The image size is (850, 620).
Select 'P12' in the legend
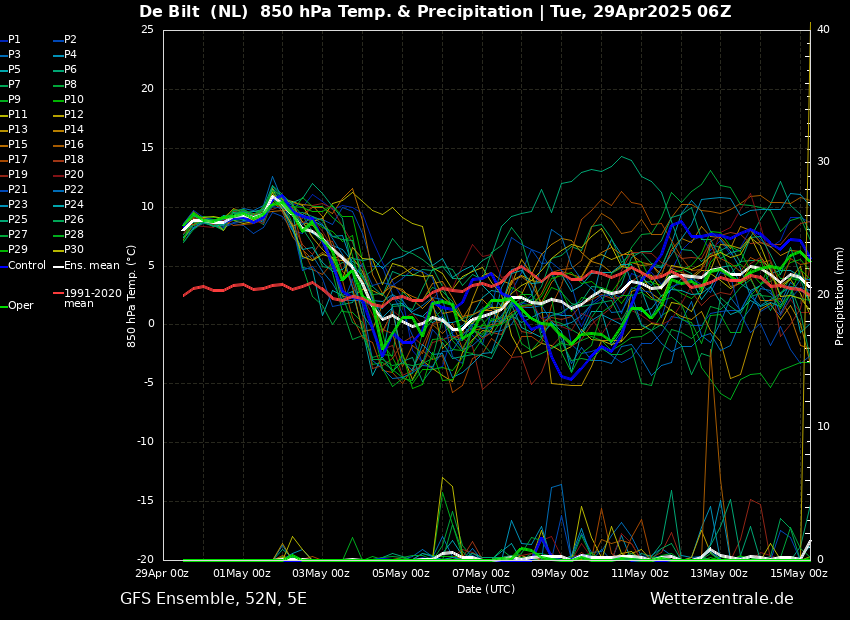pos(74,114)
